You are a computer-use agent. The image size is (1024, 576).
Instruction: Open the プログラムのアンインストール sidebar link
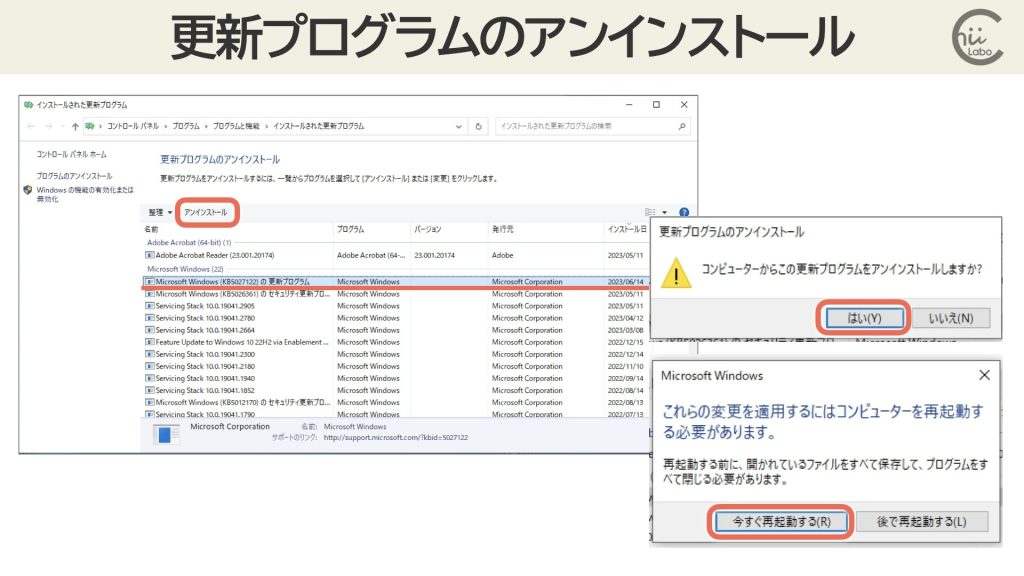(x=74, y=176)
